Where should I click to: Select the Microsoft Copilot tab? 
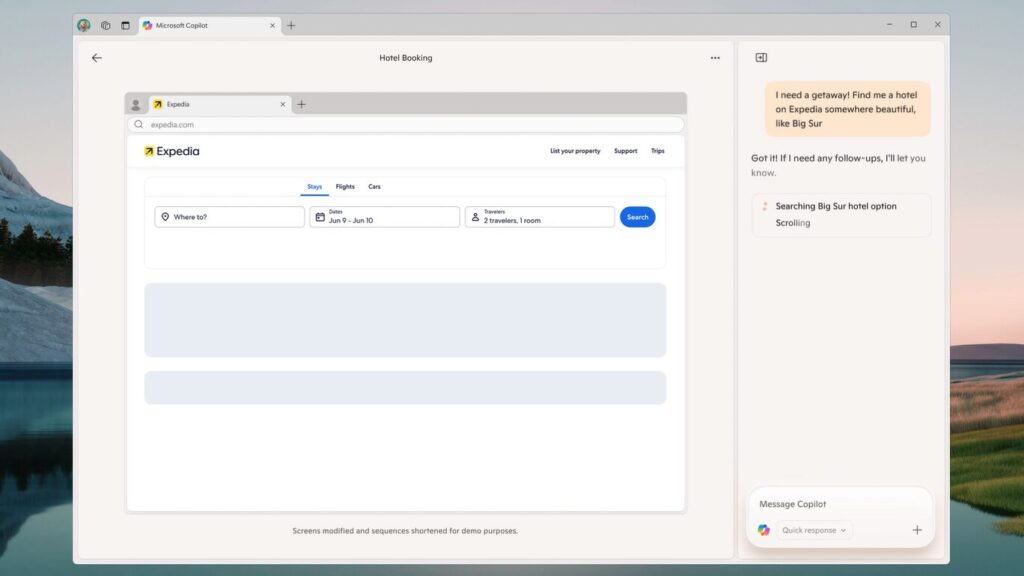coord(210,25)
